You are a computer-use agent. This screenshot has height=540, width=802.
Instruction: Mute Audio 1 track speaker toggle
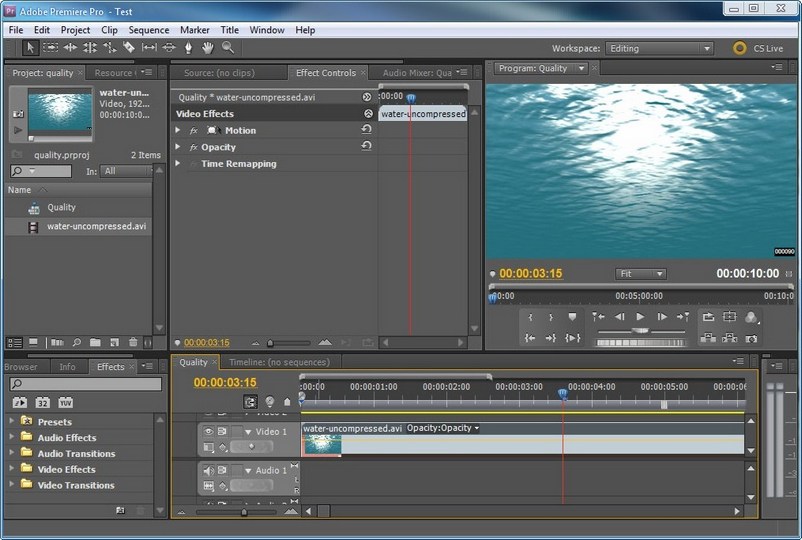(209, 470)
